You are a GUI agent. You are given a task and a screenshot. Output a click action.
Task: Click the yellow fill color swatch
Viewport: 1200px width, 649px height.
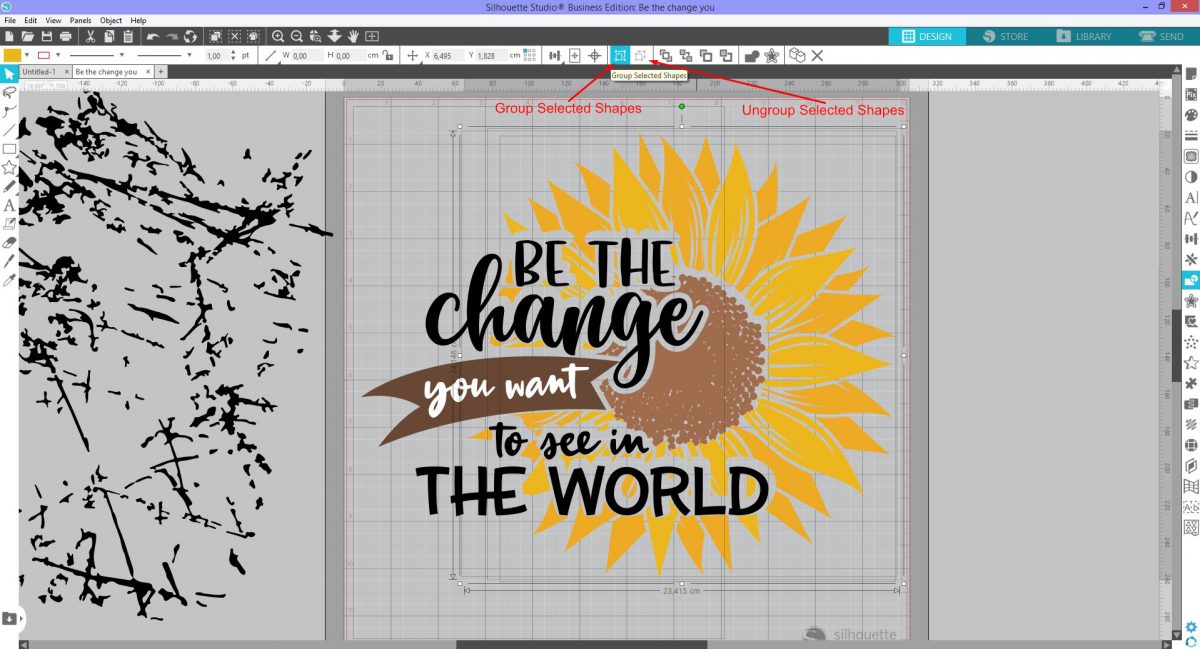[x=12, y=56]
